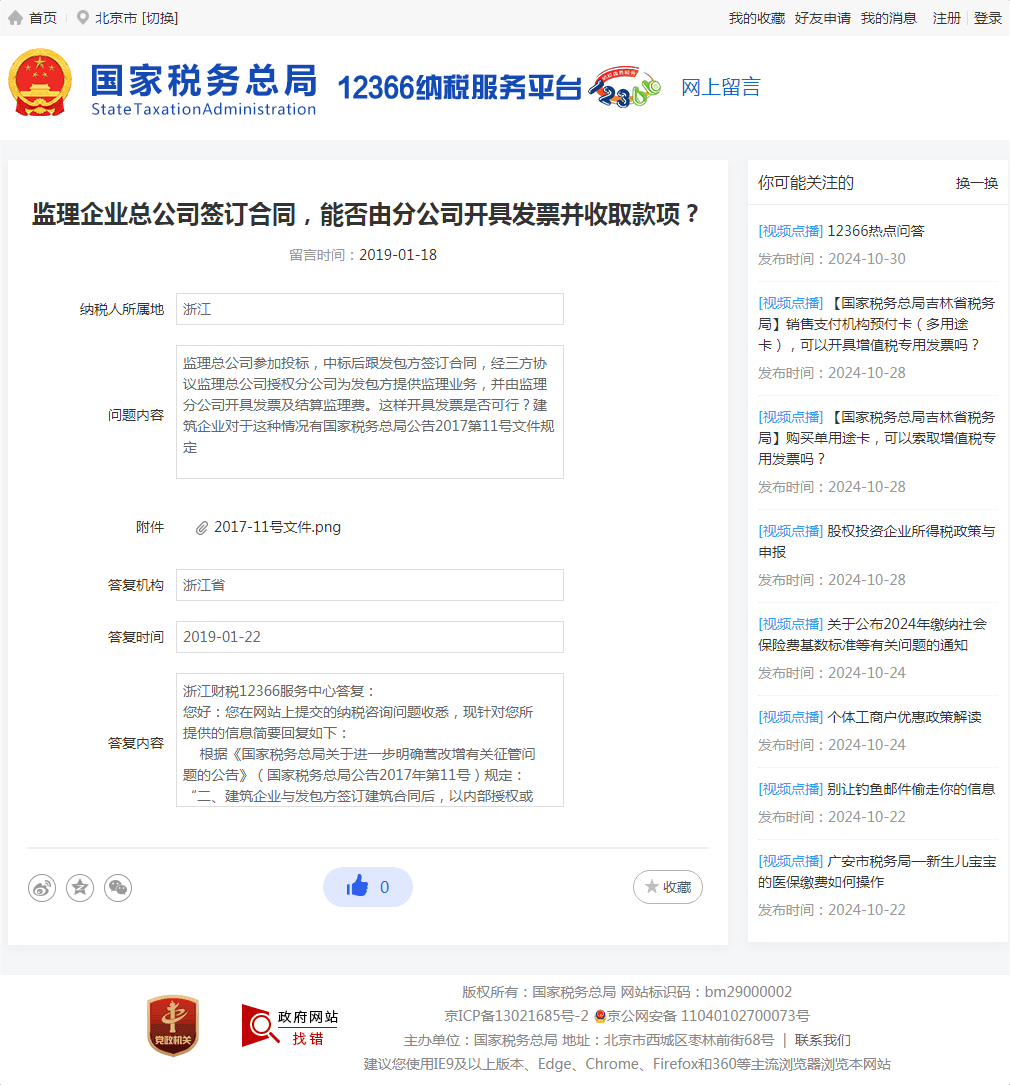1010x1085 pixels.
Task: Click the home icon in top bar
Action: (x=16, y=18)
